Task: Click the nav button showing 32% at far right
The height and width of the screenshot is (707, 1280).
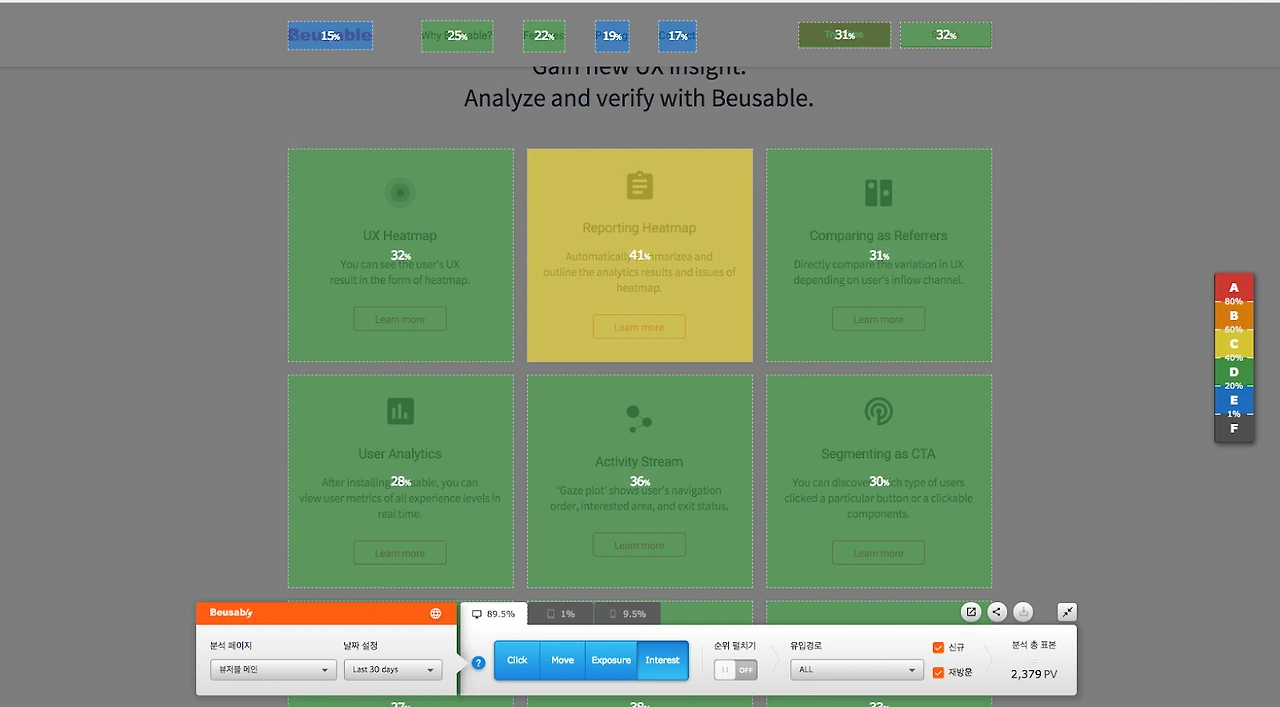Action: point(946,35)
